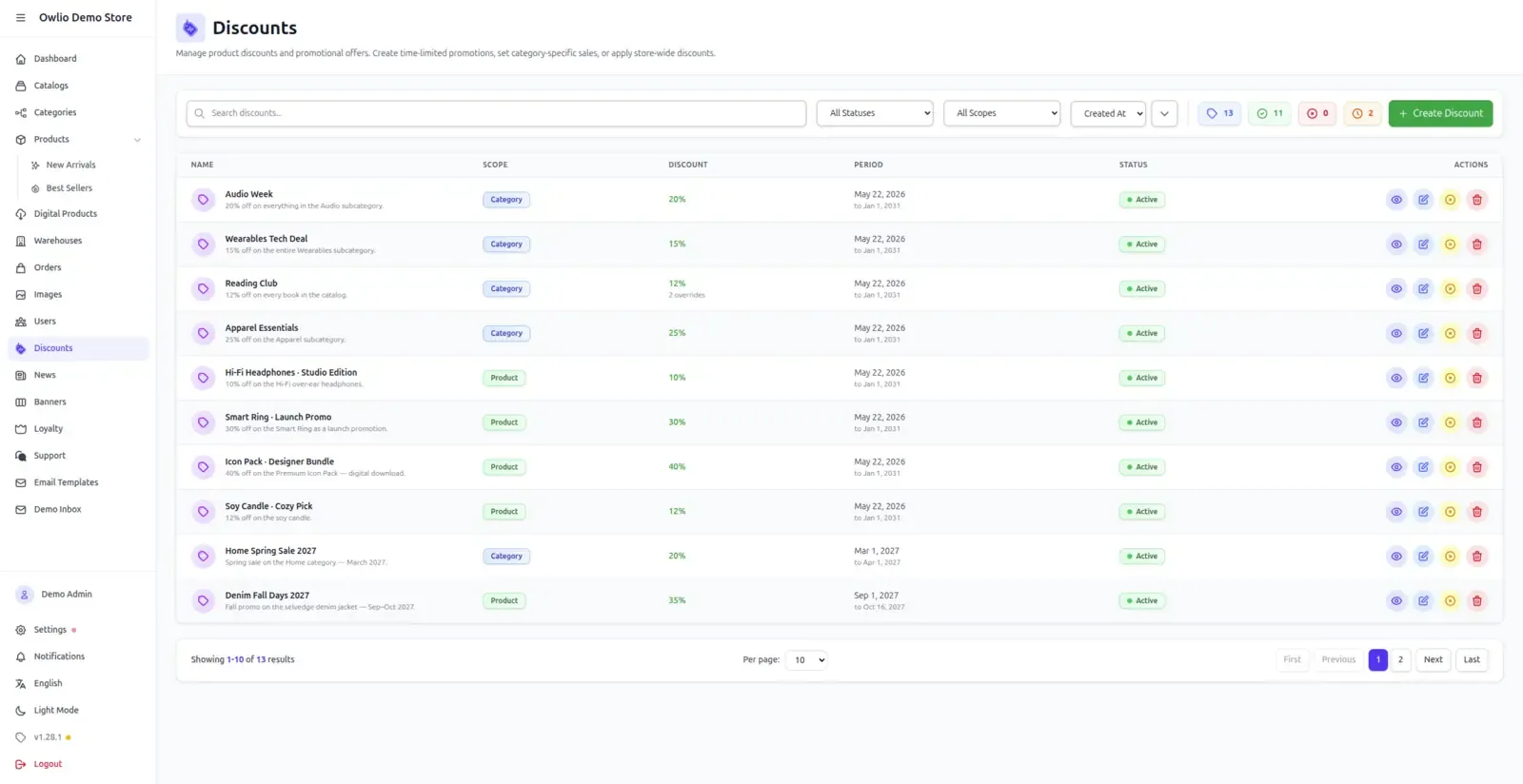Image resolution: width=1523 pixels, height=784 pixels.
Task: Navigate to Warehouses
Action: 78,241
